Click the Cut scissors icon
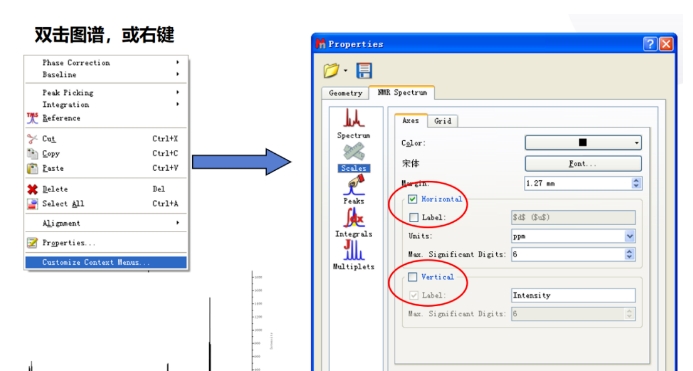 point(32,139)
